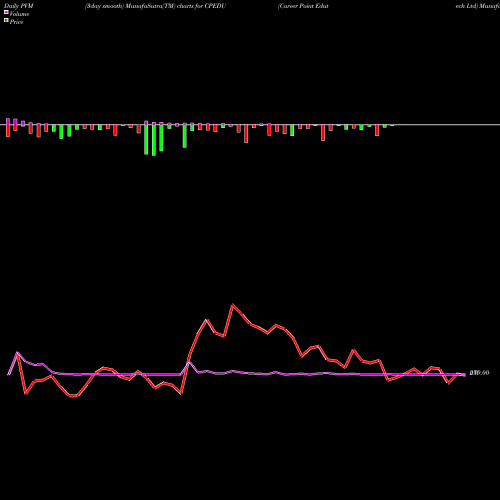The width and height of the screenshot is (500, 500).
Task: Click the tallest green volume bar in the chart
Action: 154,139
